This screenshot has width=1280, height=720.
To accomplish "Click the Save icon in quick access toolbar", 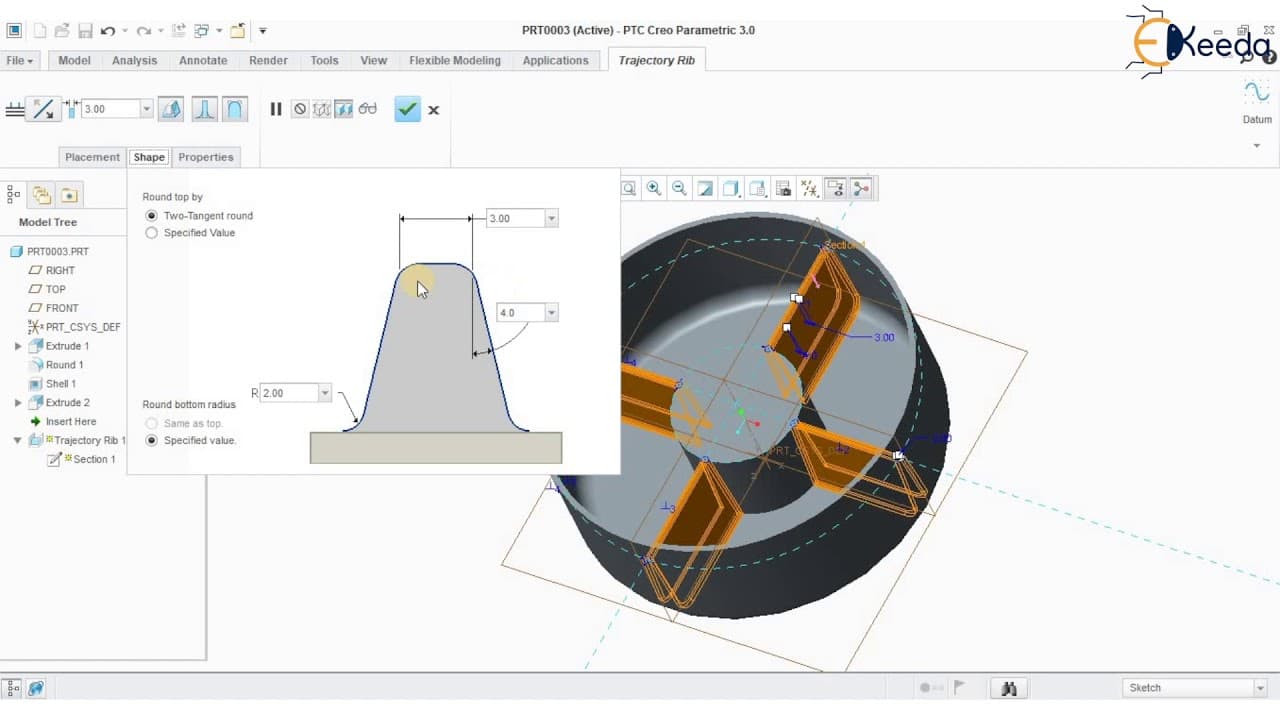I will (86, 31).
